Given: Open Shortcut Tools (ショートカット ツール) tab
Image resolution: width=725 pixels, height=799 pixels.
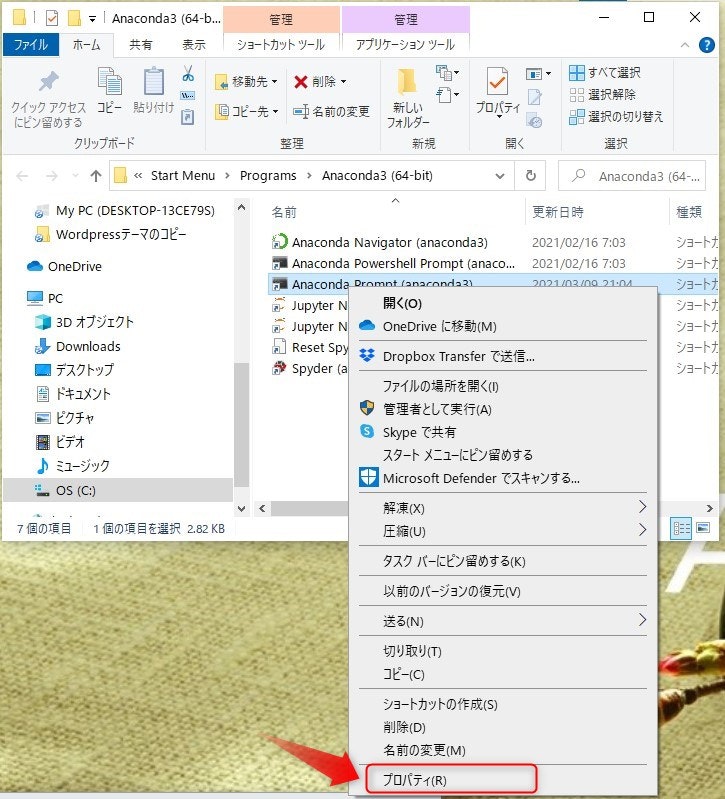Looking at the screenshot, I should (281, 45).
